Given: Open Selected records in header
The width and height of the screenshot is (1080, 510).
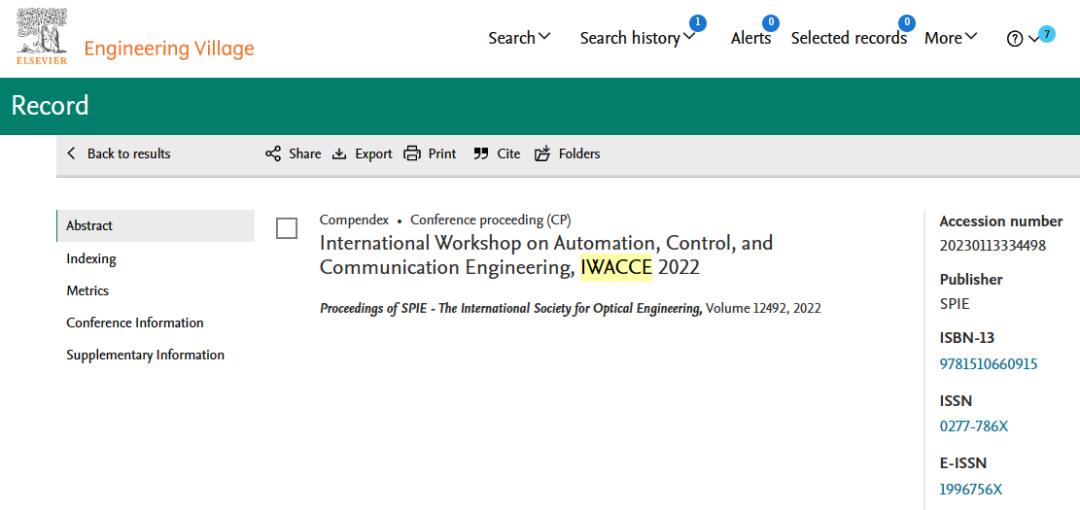Looking at the screenshot, I should click(848, 38).
